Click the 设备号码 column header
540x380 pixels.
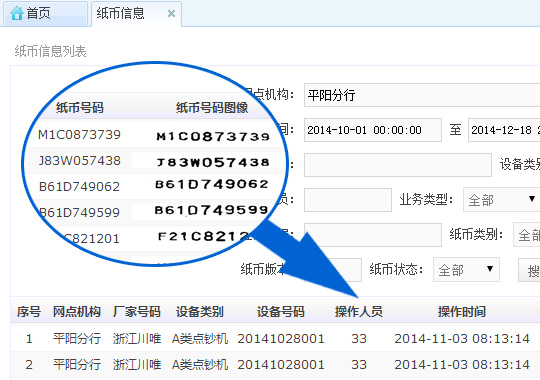(x=281, y=312)
